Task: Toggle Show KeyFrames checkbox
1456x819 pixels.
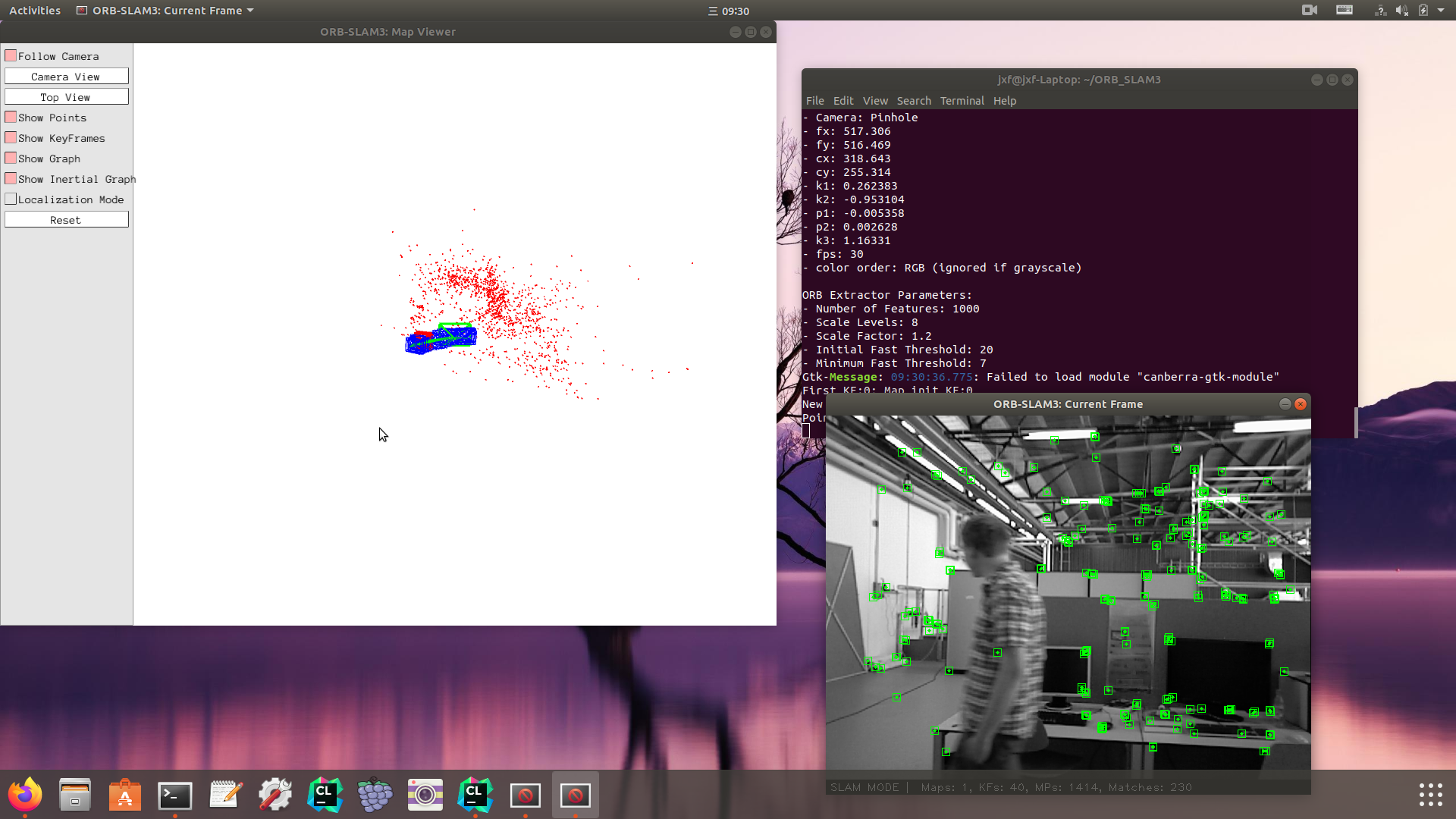Action: [x=10, y=138]
